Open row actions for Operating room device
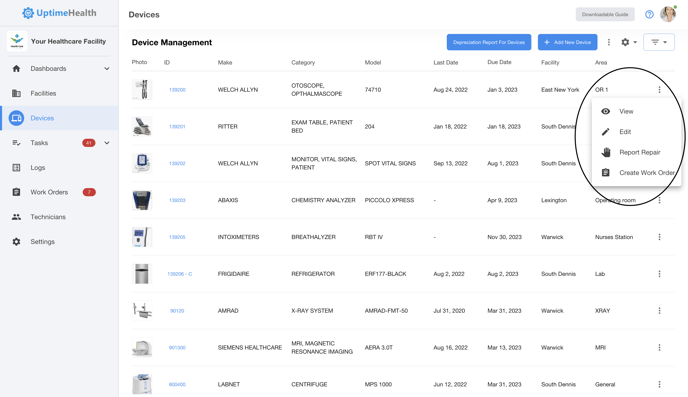 click(659, 200)
